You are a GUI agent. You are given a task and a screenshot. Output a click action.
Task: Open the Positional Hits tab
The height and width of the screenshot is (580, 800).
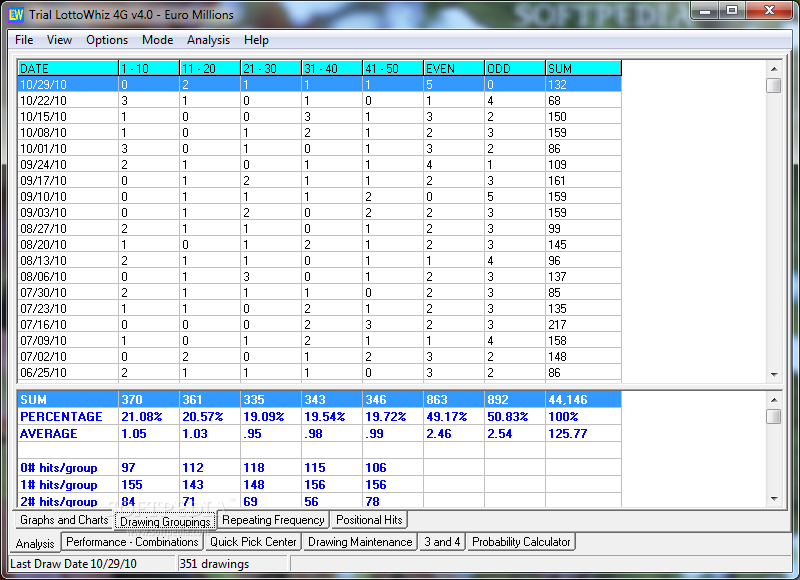click(x=369, y=520)
